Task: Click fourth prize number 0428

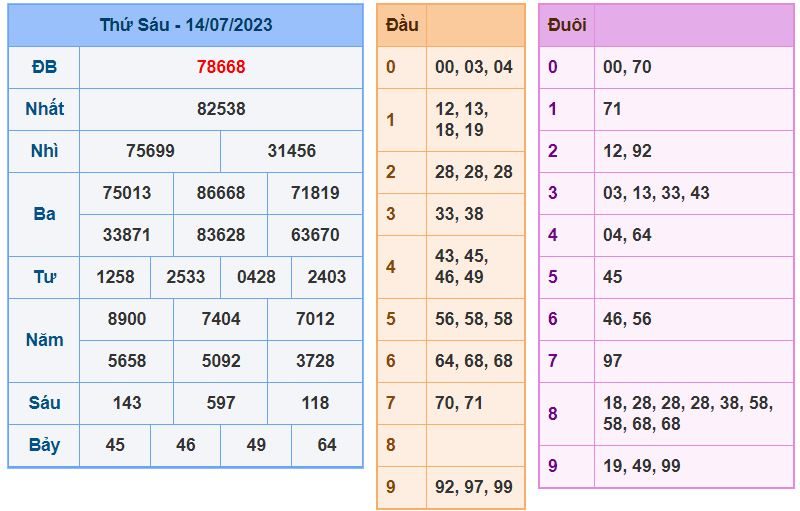Action: pyautogui.click(x=256, y=277)
